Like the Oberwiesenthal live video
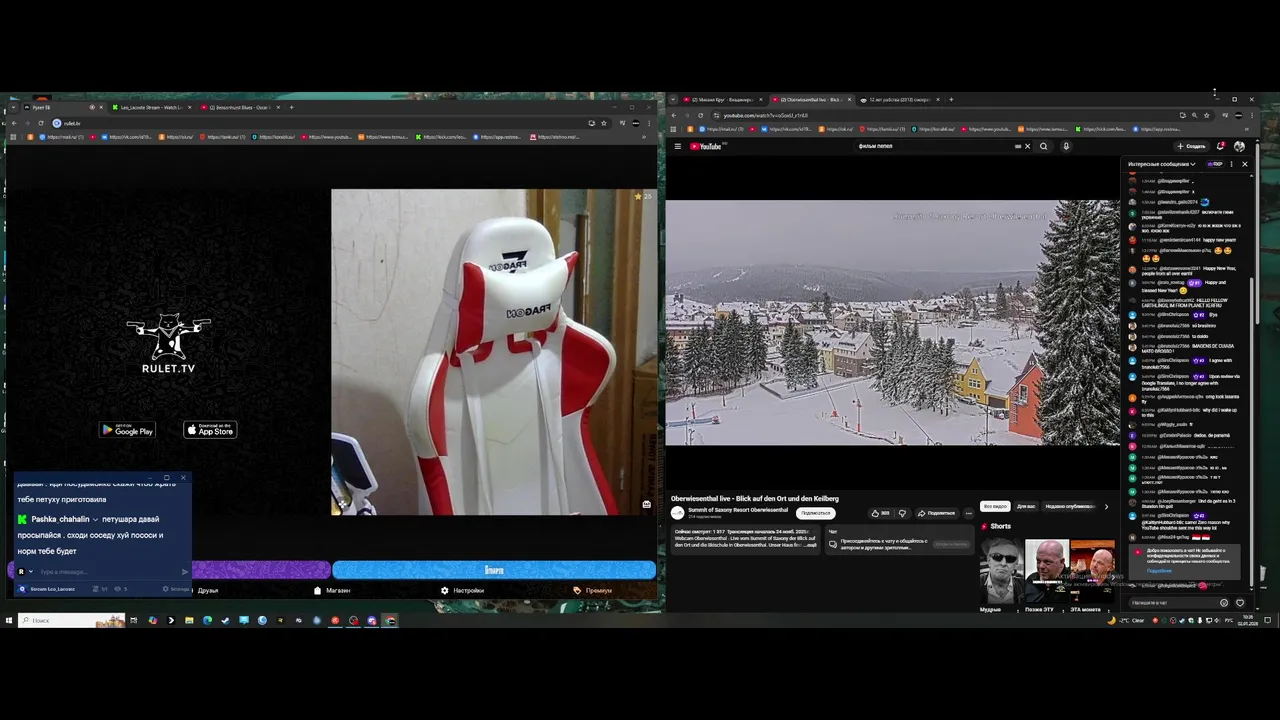This screenshot has height=720, width=1280. [x=880, y=513]
